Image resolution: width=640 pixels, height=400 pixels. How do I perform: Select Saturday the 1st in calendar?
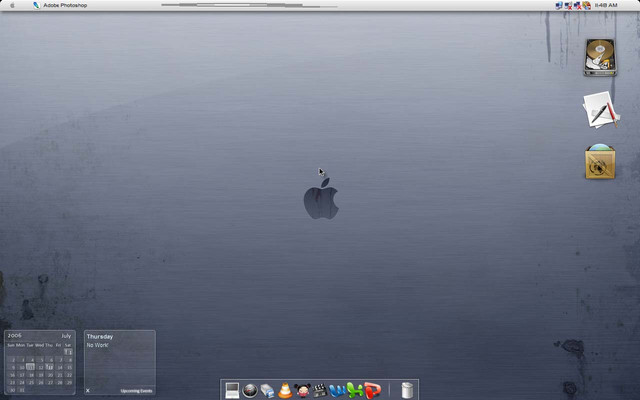(x=68, y=351)
